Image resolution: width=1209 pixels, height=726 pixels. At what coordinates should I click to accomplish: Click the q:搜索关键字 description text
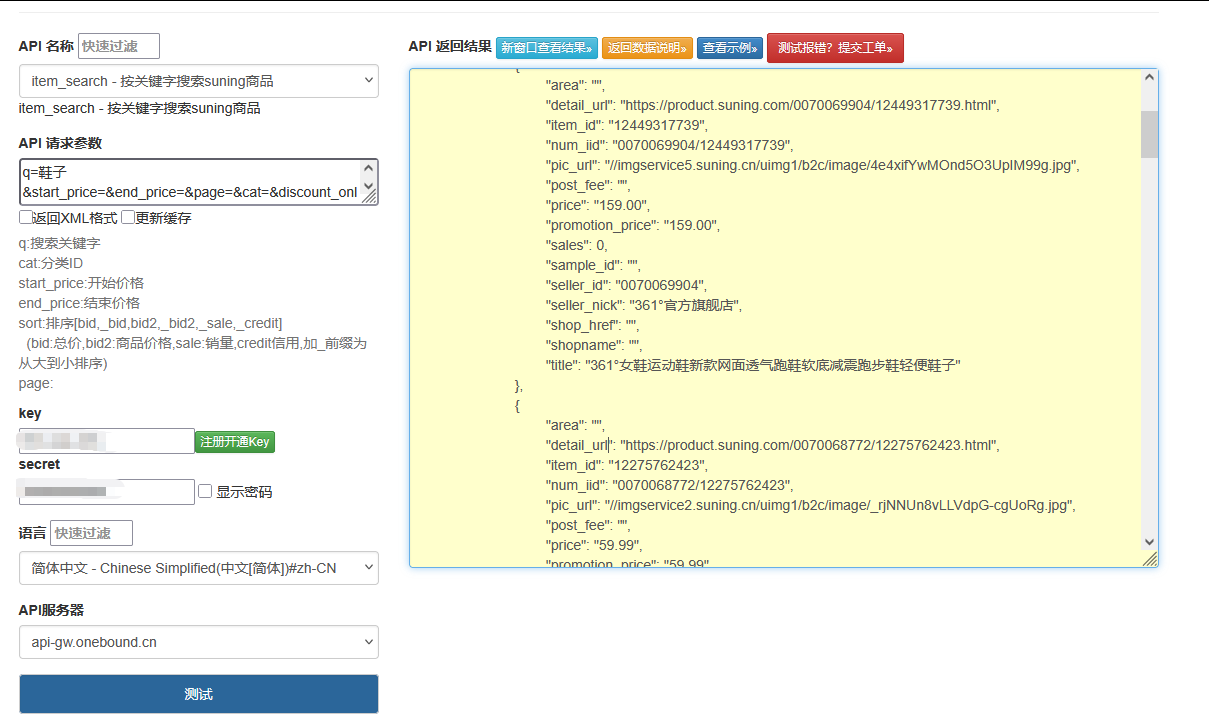coord(59,243)
